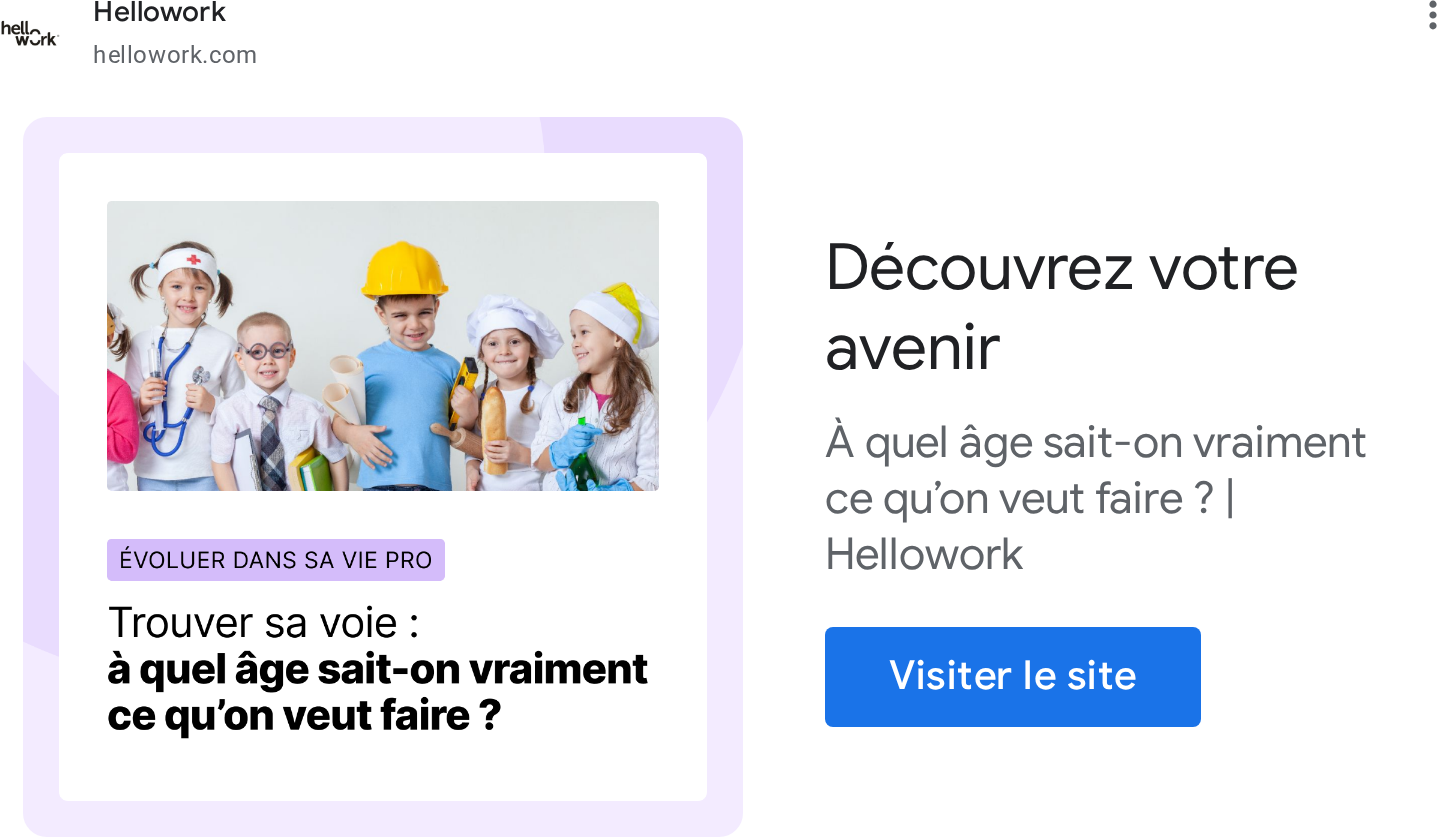Click the boy's yellow hard hat in photo
The image size is (1437, 837).
tap(404, 270)
